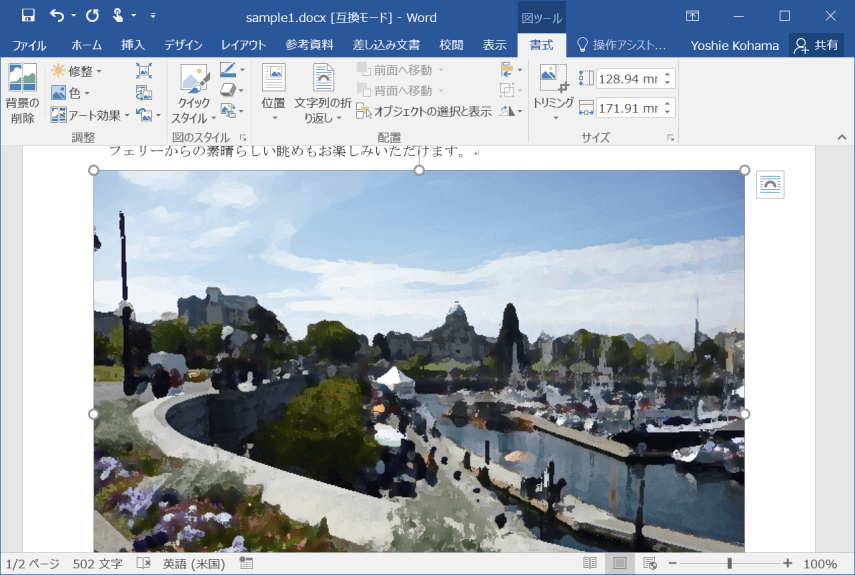Click the compress pictures icon
The image size is (855, 575).
tap(144, 71)
